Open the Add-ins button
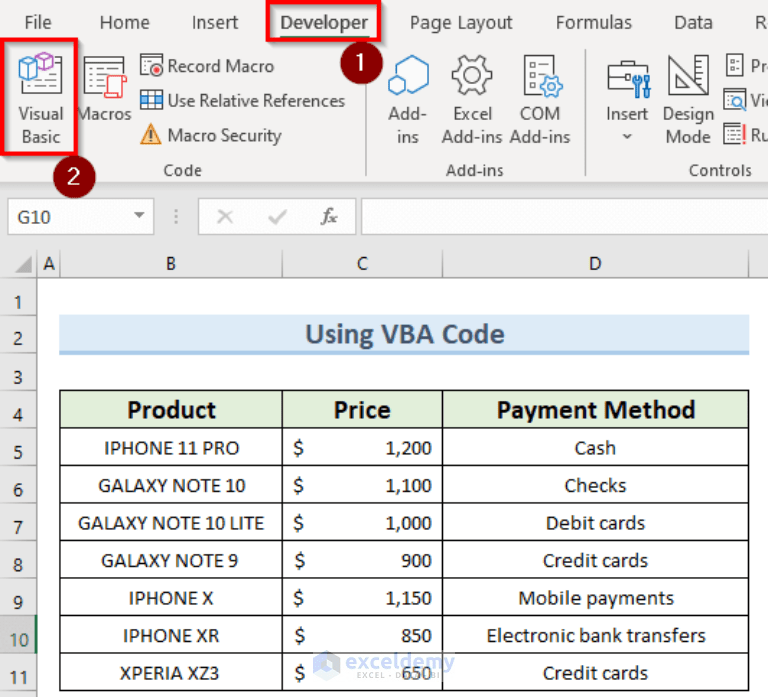 pos(408,100)
